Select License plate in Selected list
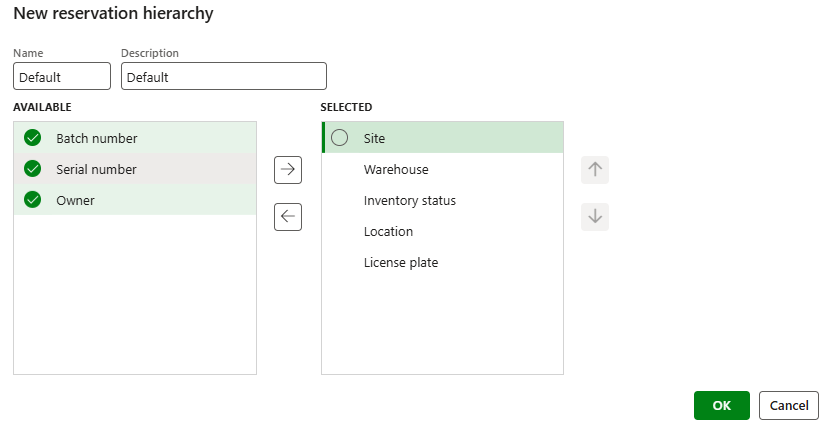The width and height of the screenshot is (830, 447). coord(401,262)
